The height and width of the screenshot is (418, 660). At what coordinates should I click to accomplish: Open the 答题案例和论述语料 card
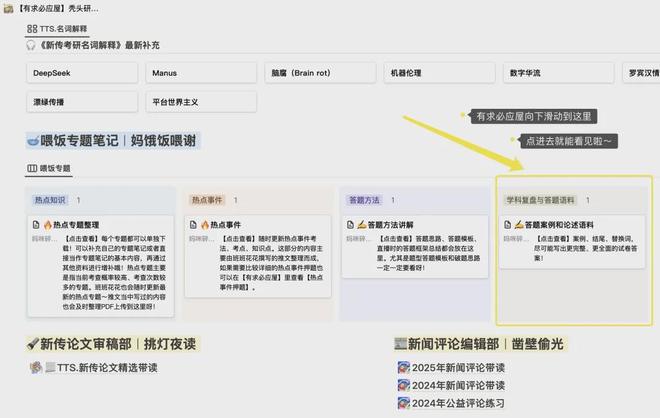tap(572, 242)
